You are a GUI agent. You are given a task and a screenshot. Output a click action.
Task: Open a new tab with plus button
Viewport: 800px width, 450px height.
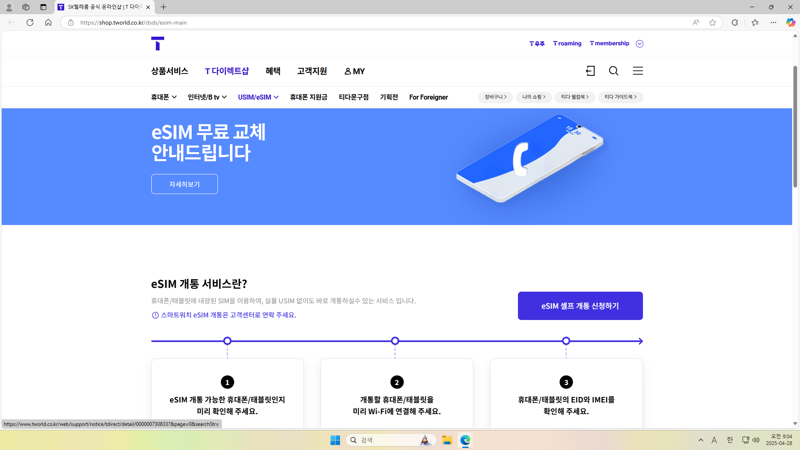click(x=163, y=7)
